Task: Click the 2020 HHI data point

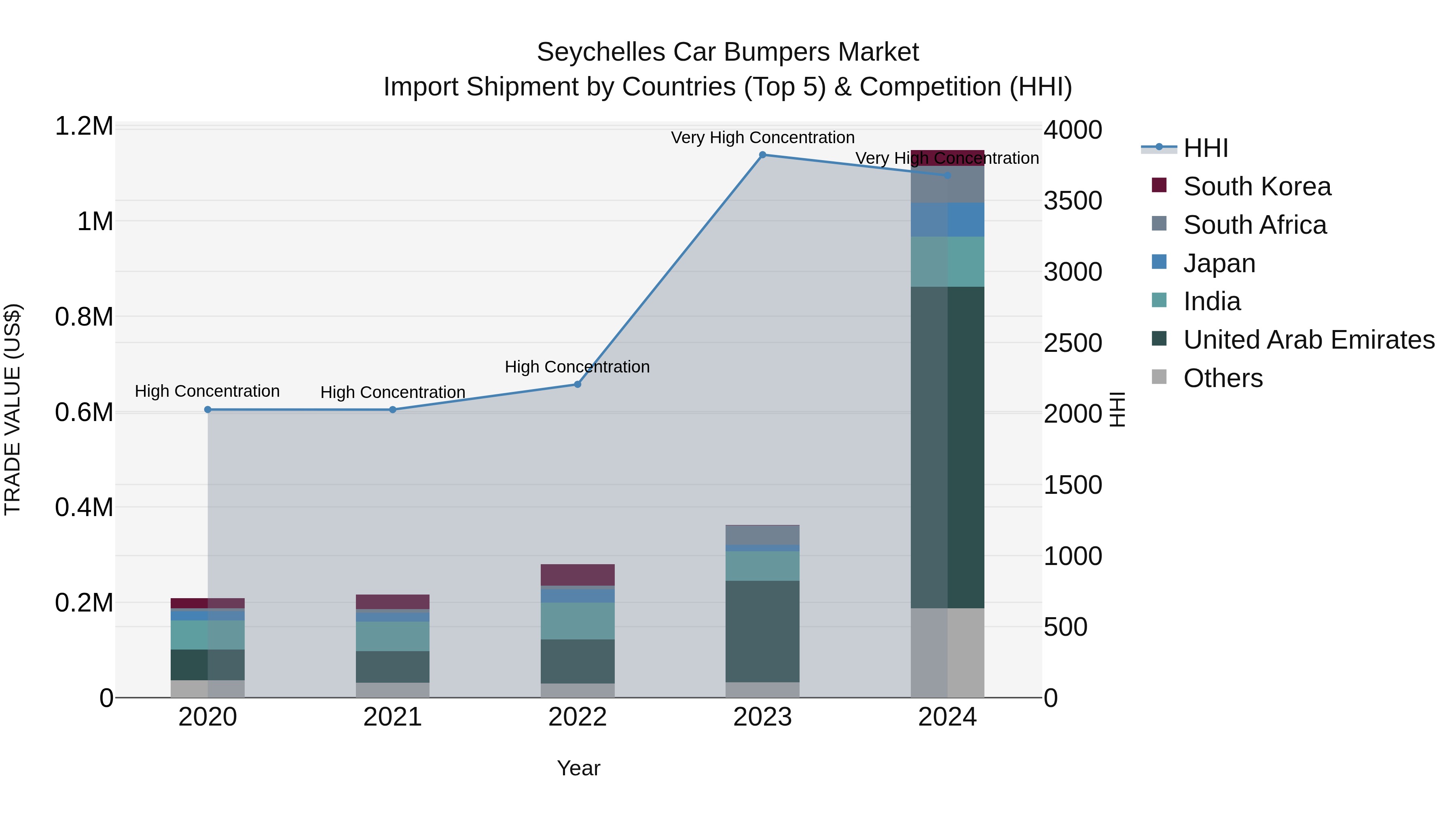Action: 207,410
